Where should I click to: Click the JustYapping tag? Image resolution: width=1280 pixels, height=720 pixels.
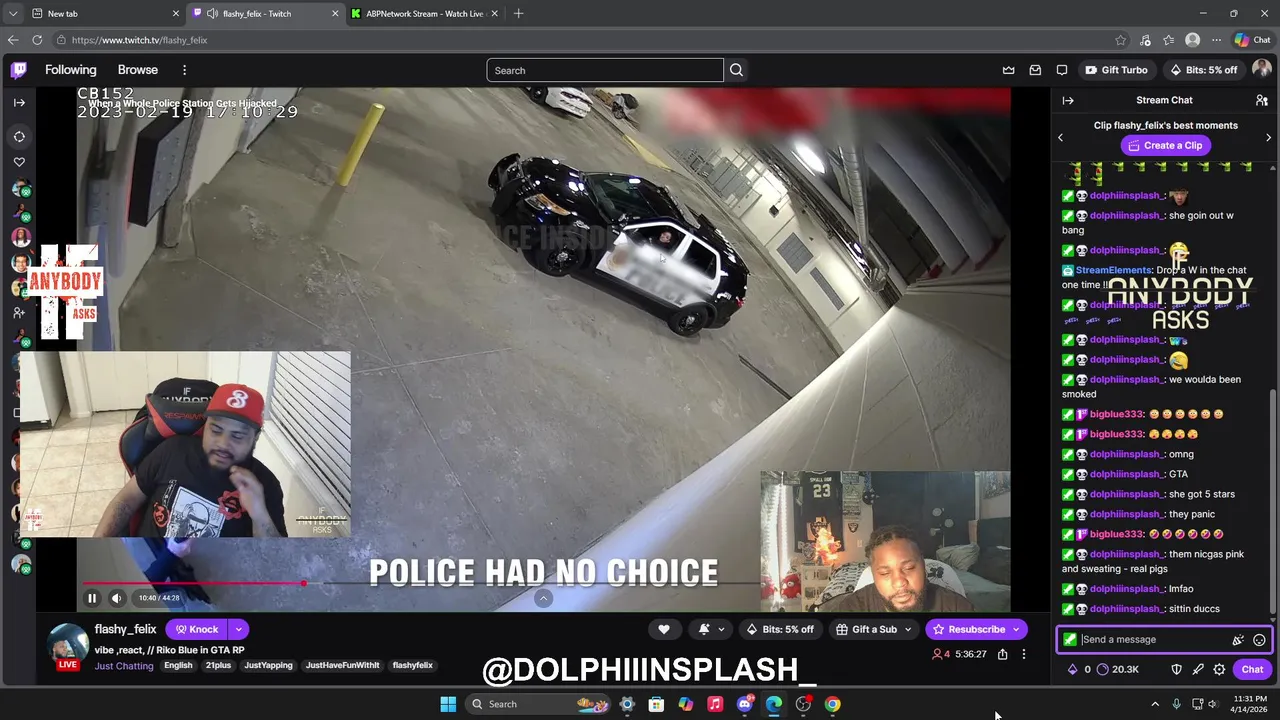(x=268, y=666)
